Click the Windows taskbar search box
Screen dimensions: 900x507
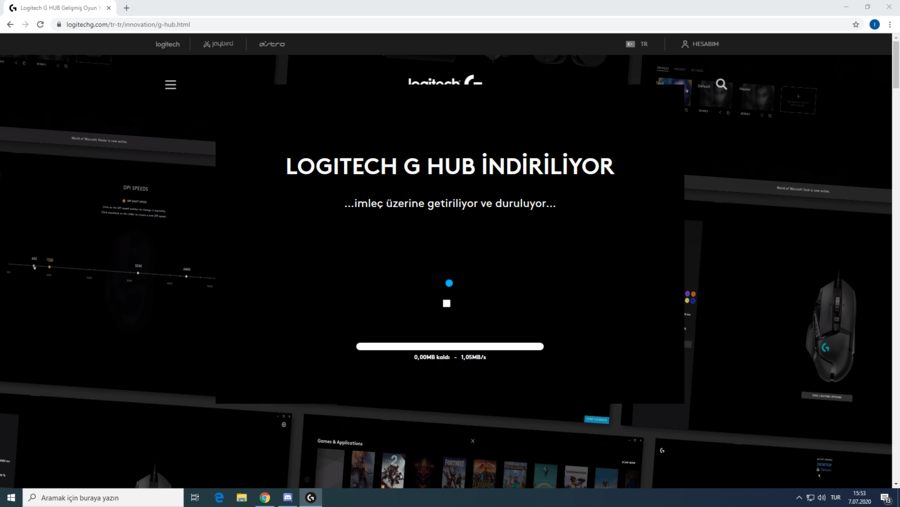click(103, 498)
